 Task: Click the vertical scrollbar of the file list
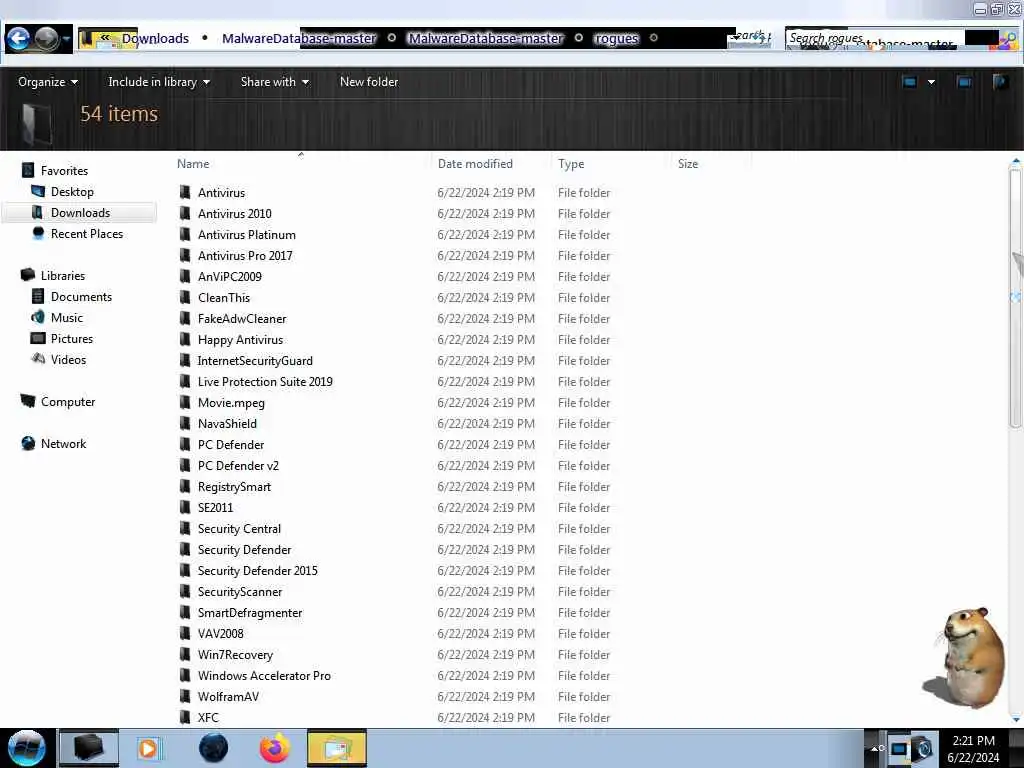pyautogui.click(x=1016, y=297)
